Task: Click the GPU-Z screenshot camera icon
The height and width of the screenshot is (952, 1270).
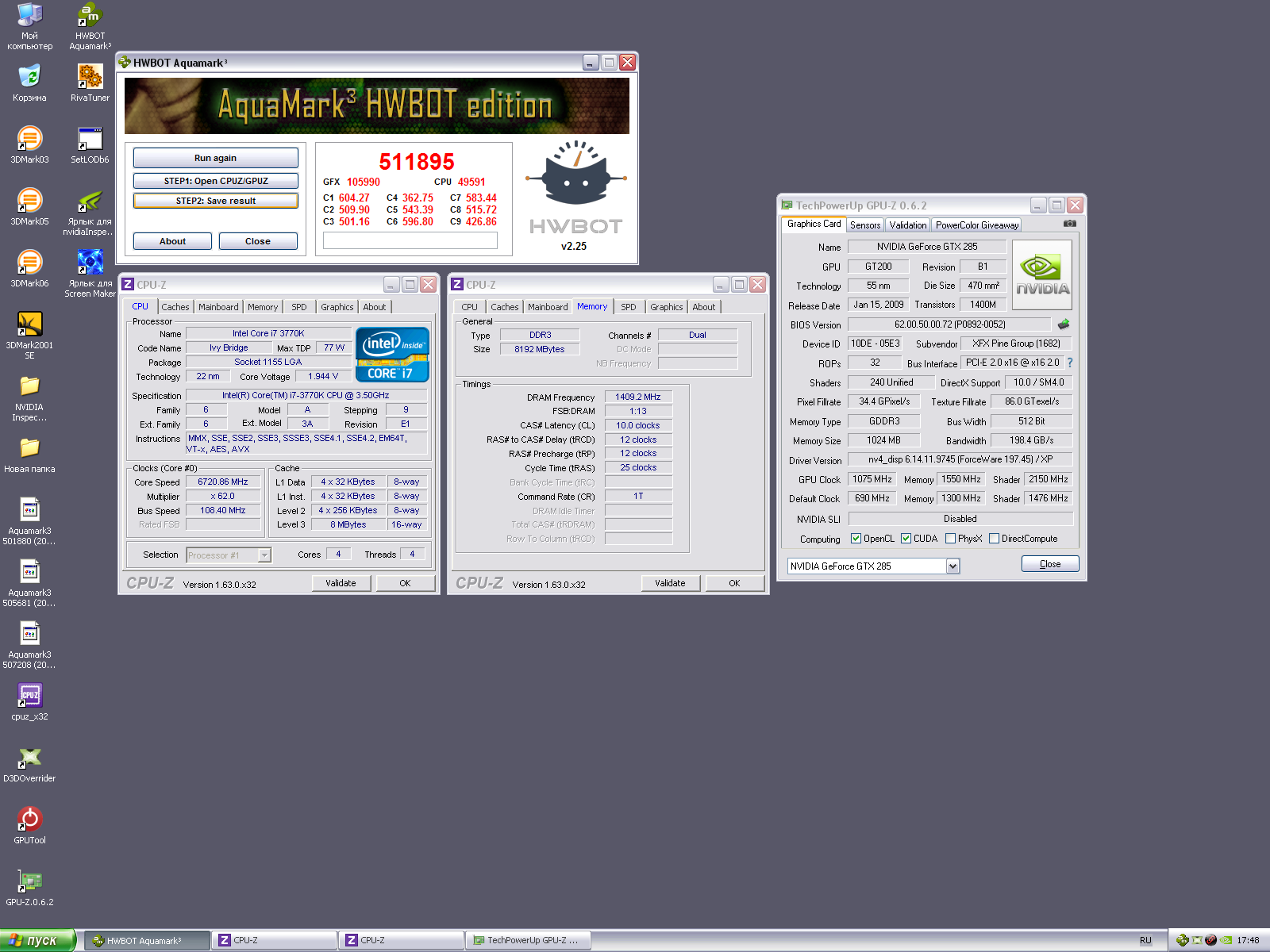Action: pyautogui.click(x=1070, y=224)
